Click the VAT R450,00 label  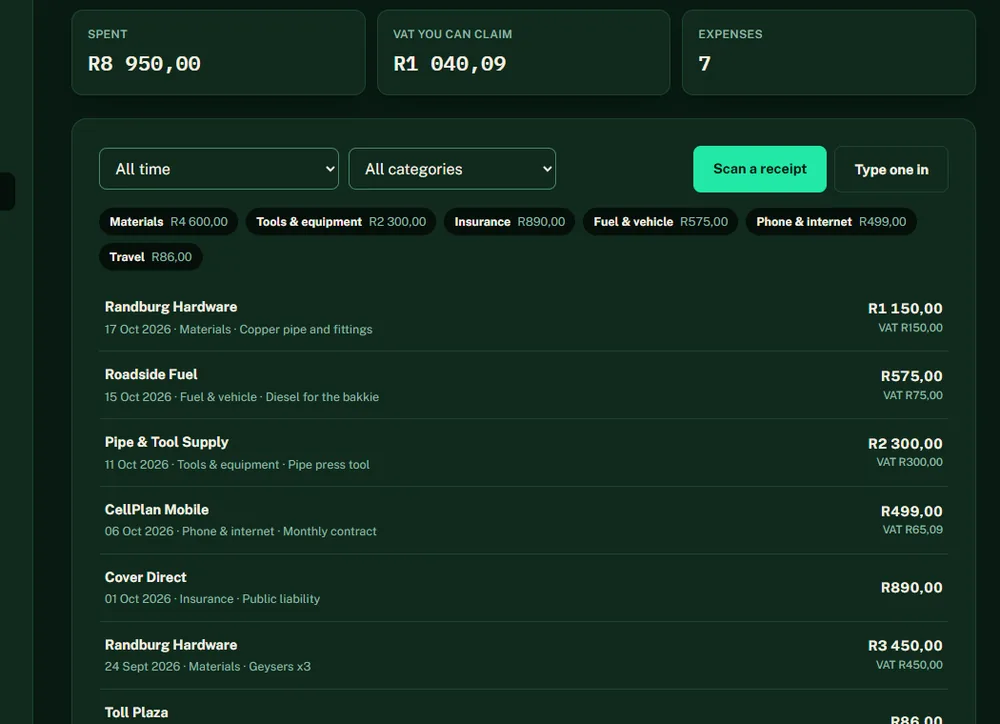909,665
